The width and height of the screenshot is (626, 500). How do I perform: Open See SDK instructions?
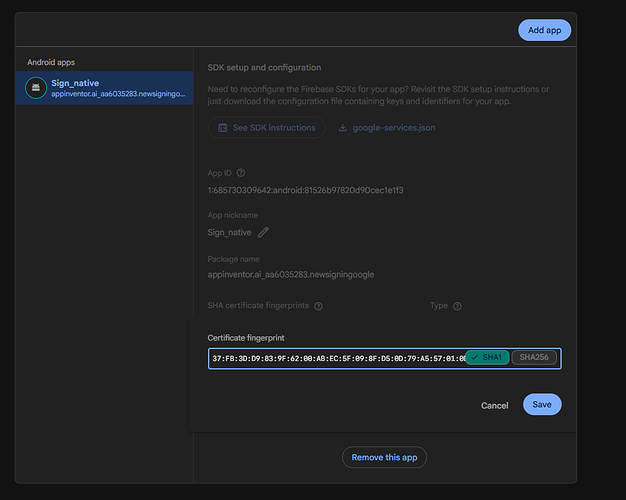click(266, 128)
